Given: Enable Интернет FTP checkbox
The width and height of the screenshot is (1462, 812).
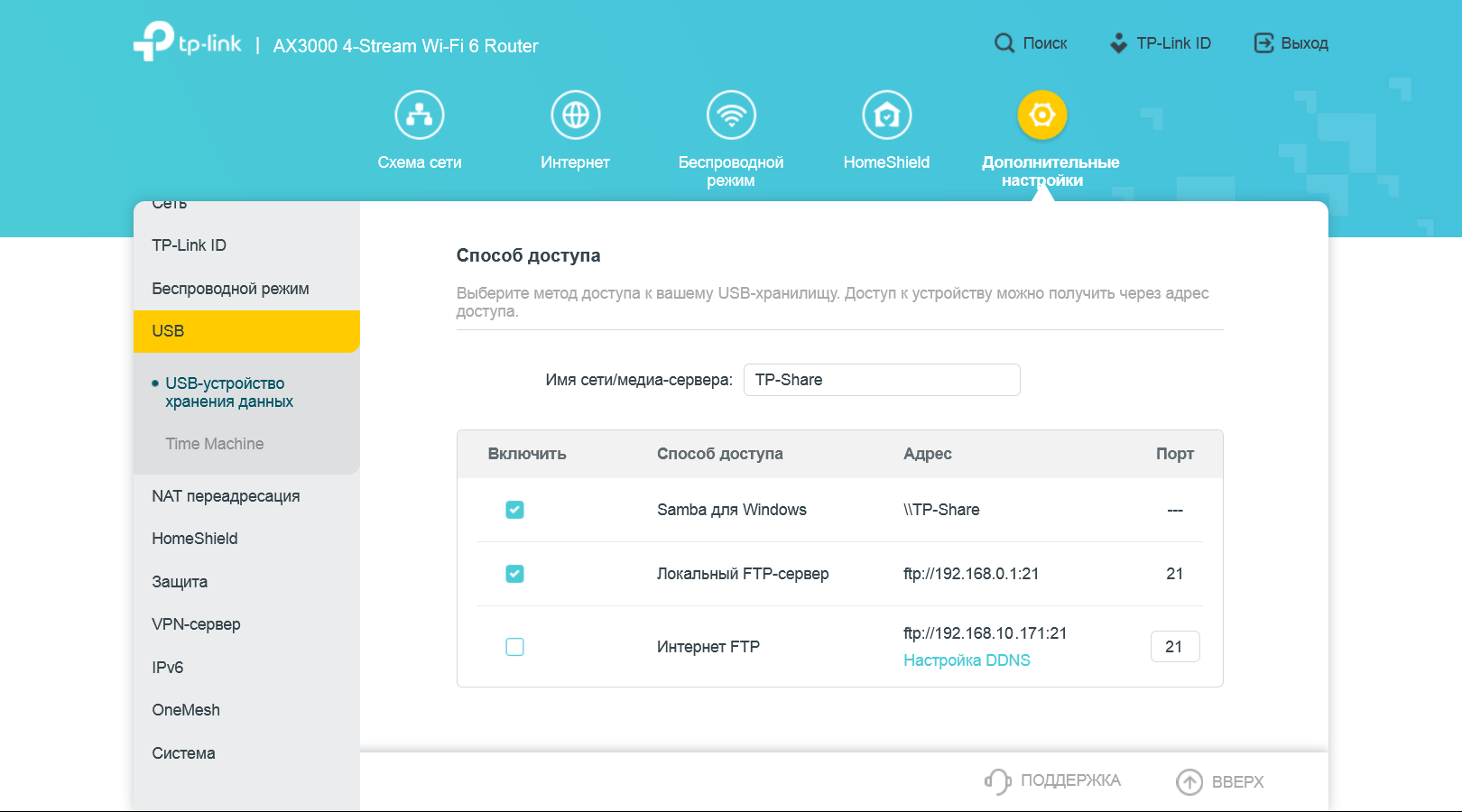Looking at the screenshot, I should [514, 647].
